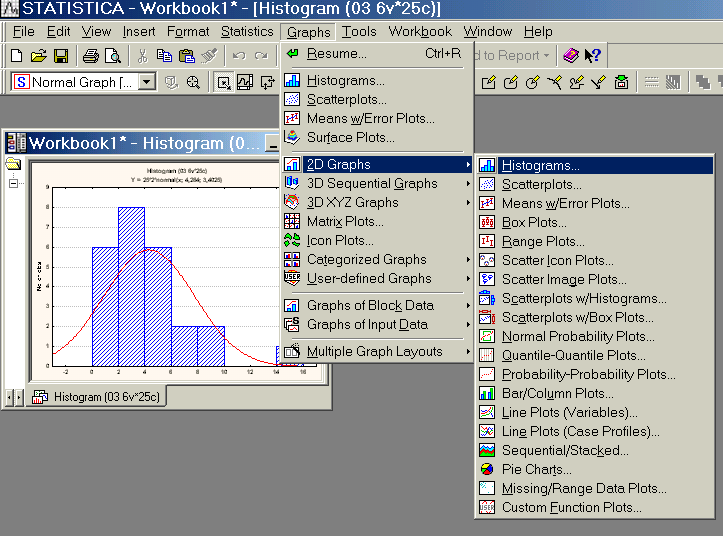Select Line Plots (Variables) in submenu
The image size is (723, 536).
(595, 412)
